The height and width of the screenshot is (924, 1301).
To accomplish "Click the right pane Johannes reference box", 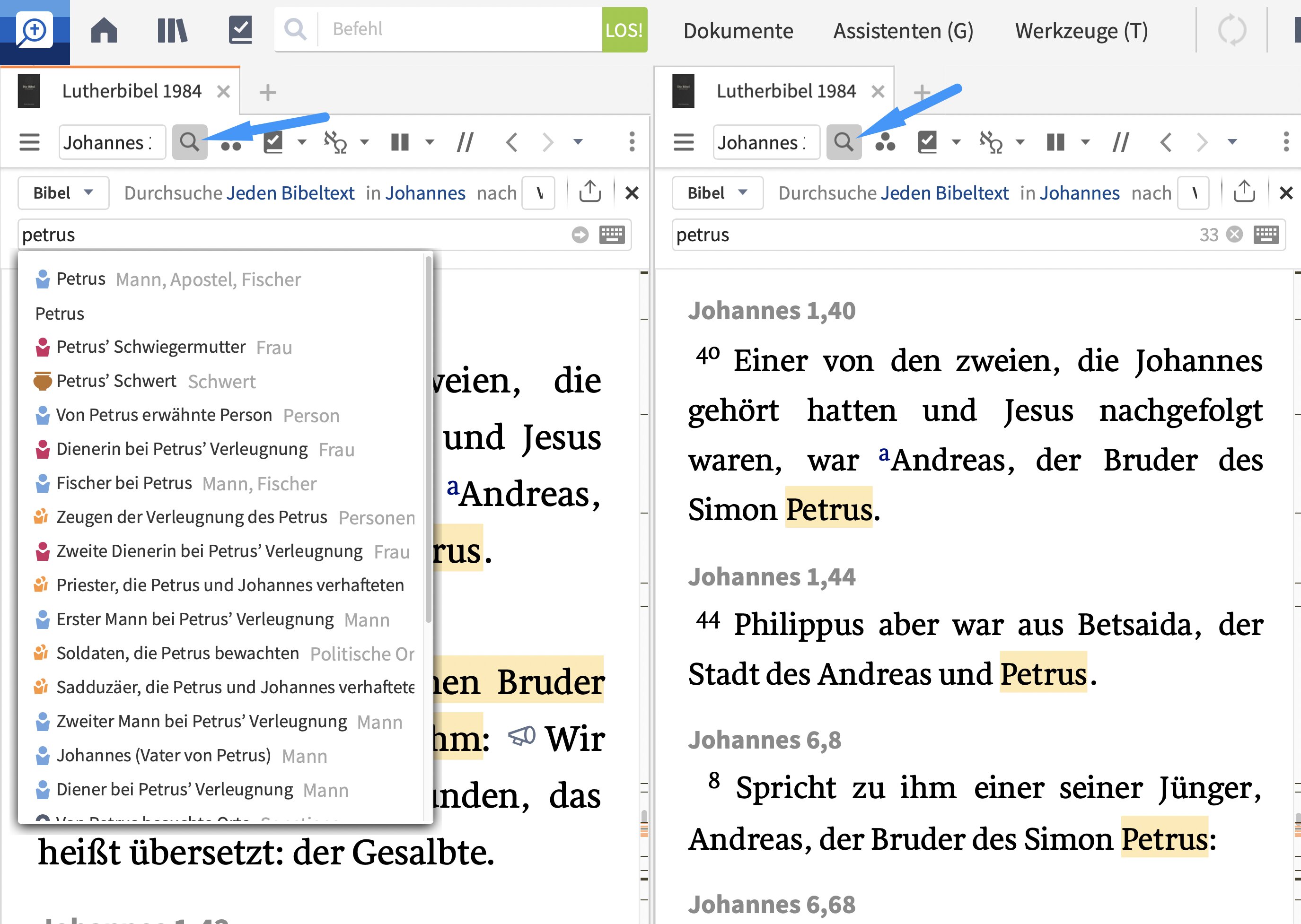I will (x=766, y=142).
